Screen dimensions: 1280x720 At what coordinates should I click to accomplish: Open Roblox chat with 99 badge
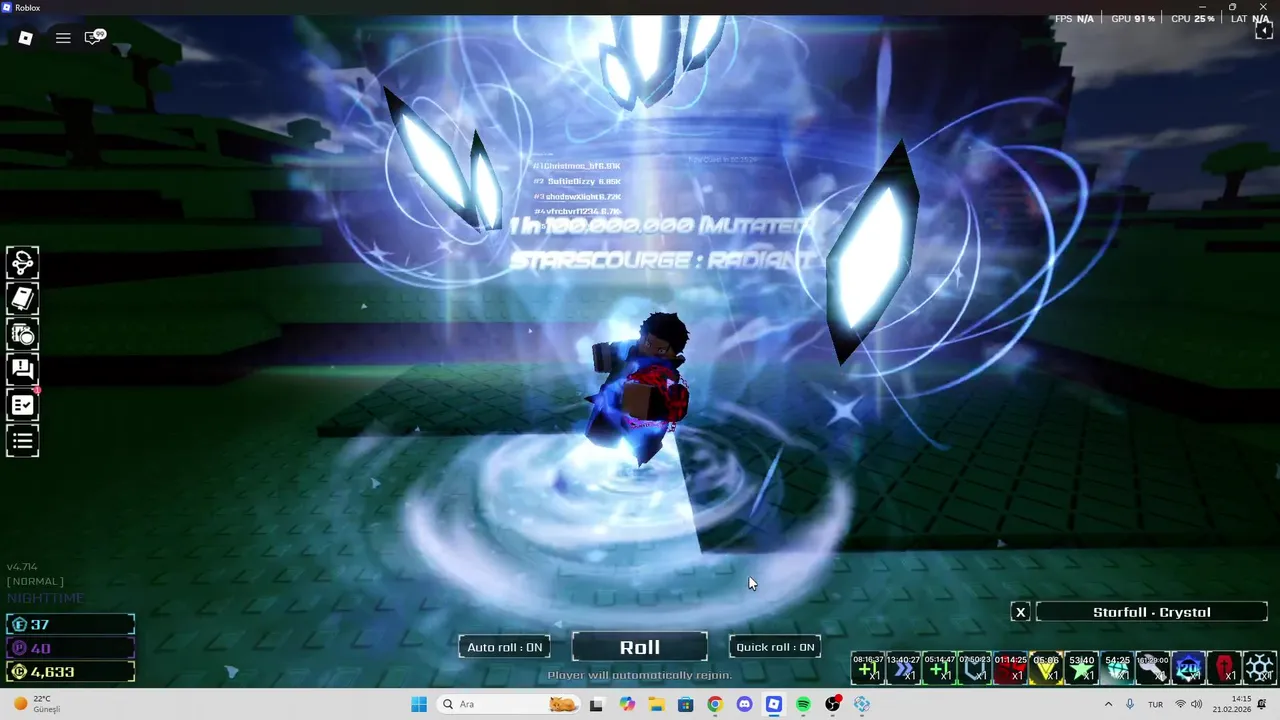click(x=94, y=38)
